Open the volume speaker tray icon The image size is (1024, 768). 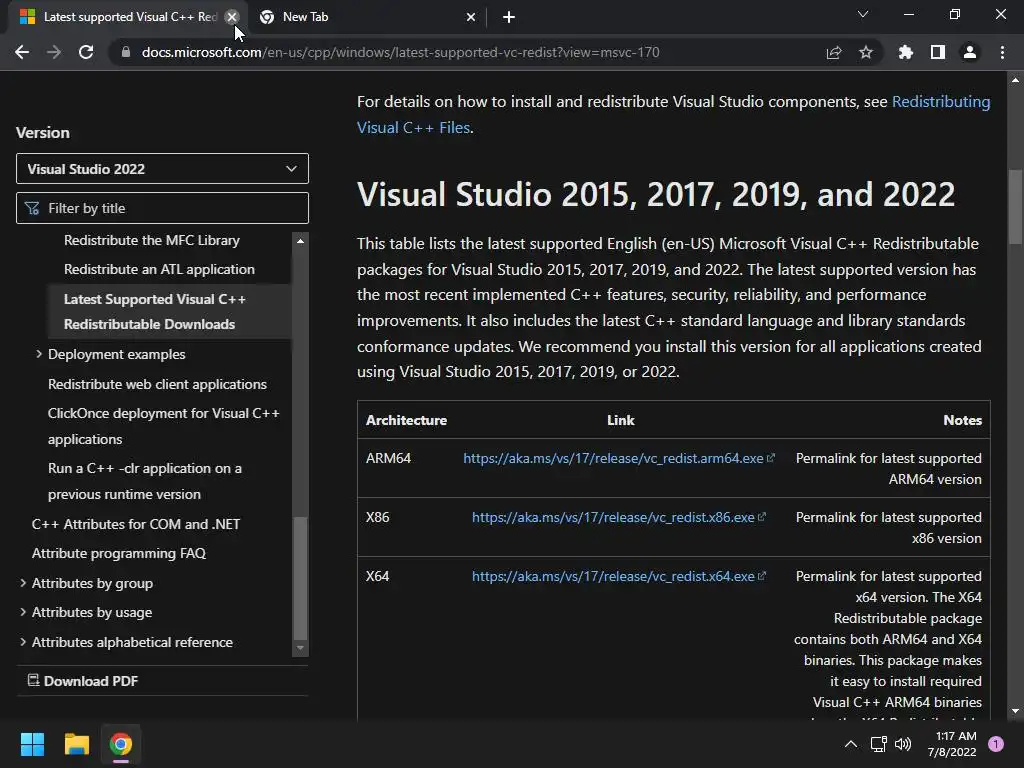coord(903,744)
